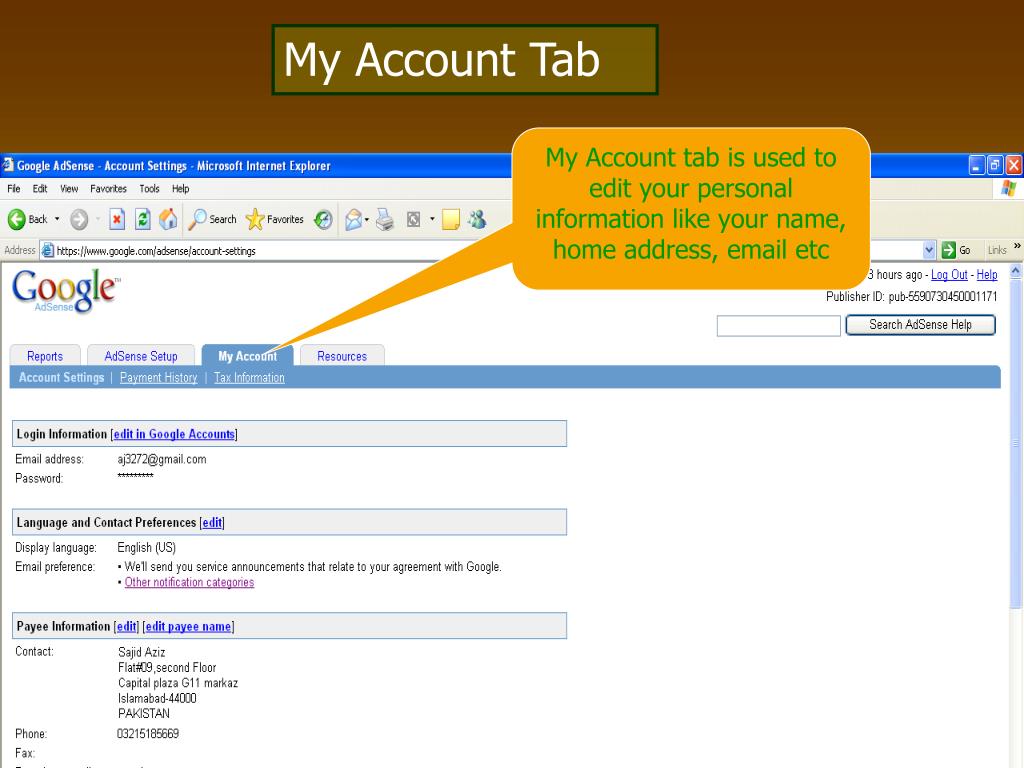Image resolution: width=1024 pixels, height=768 pixels.
Task: Open the Address bar dropdown arrow
Action: coord(929,250)
